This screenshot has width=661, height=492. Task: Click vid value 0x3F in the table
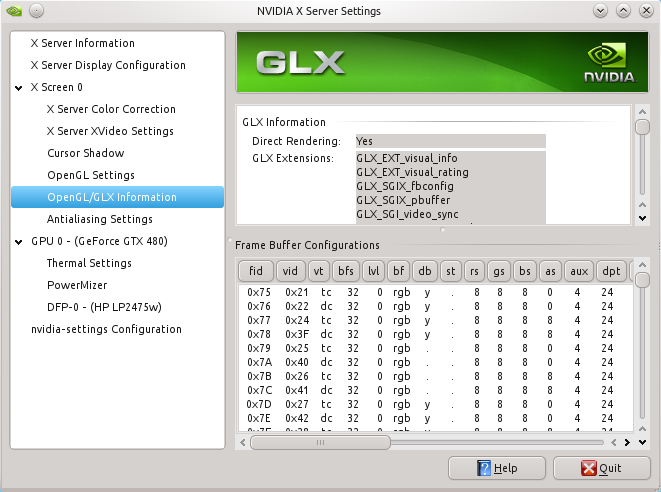coord(297,334)
